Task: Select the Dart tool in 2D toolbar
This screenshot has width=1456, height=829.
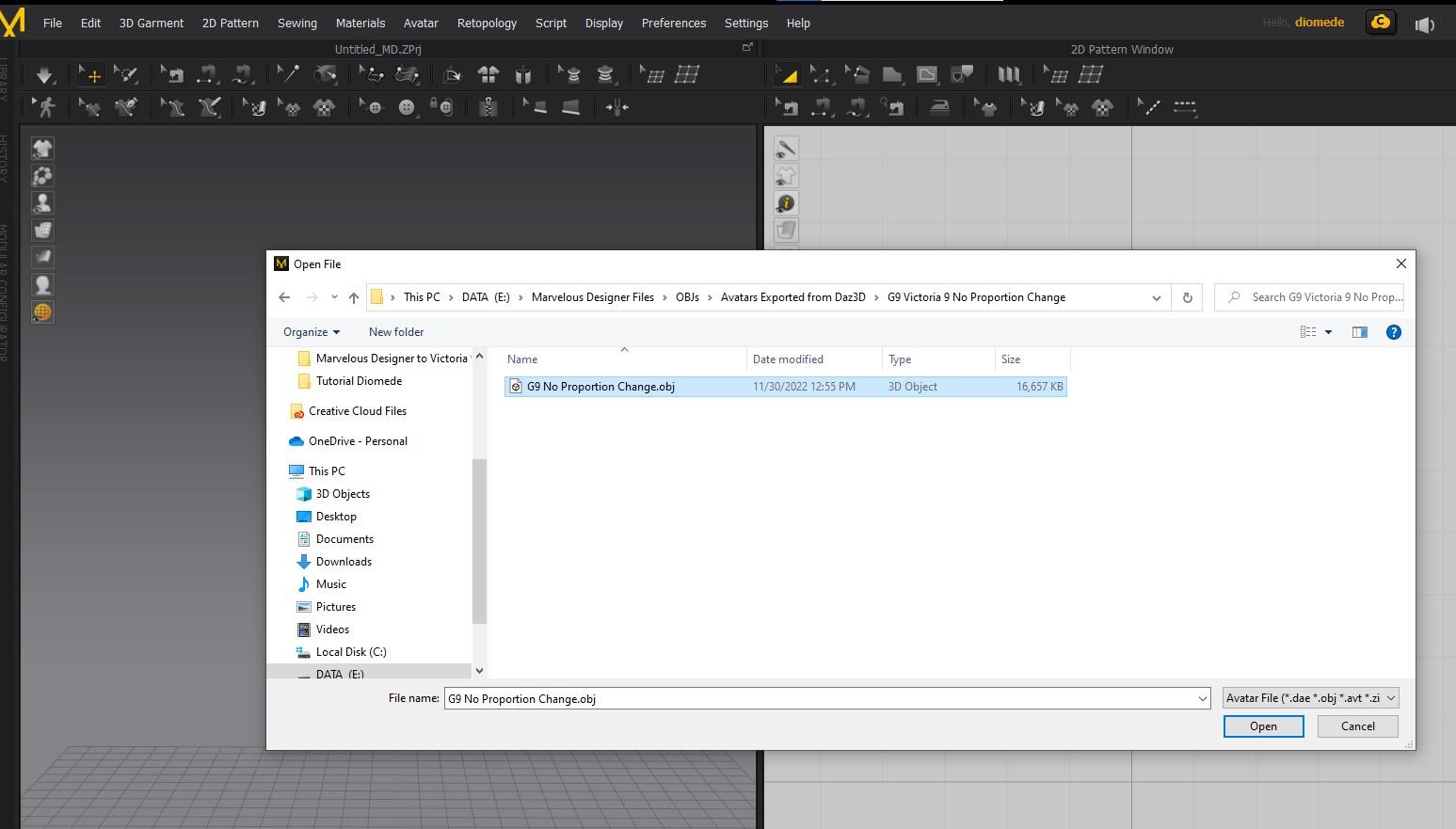Action: click(x=962, y=75)
